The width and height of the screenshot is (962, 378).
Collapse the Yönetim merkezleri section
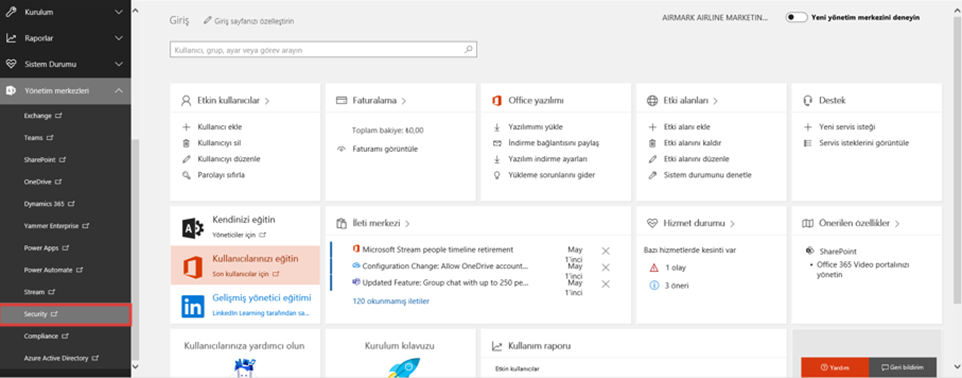pyautogui.click(x=119, y=91)
